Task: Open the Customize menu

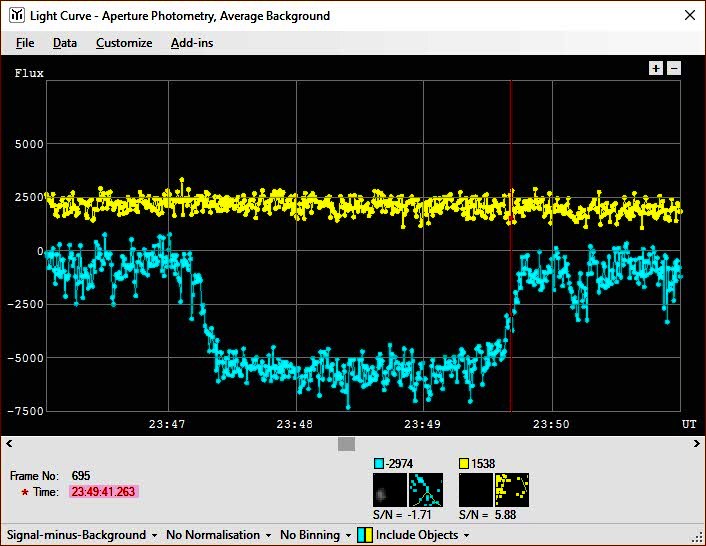Action: [x=124, y=43]
